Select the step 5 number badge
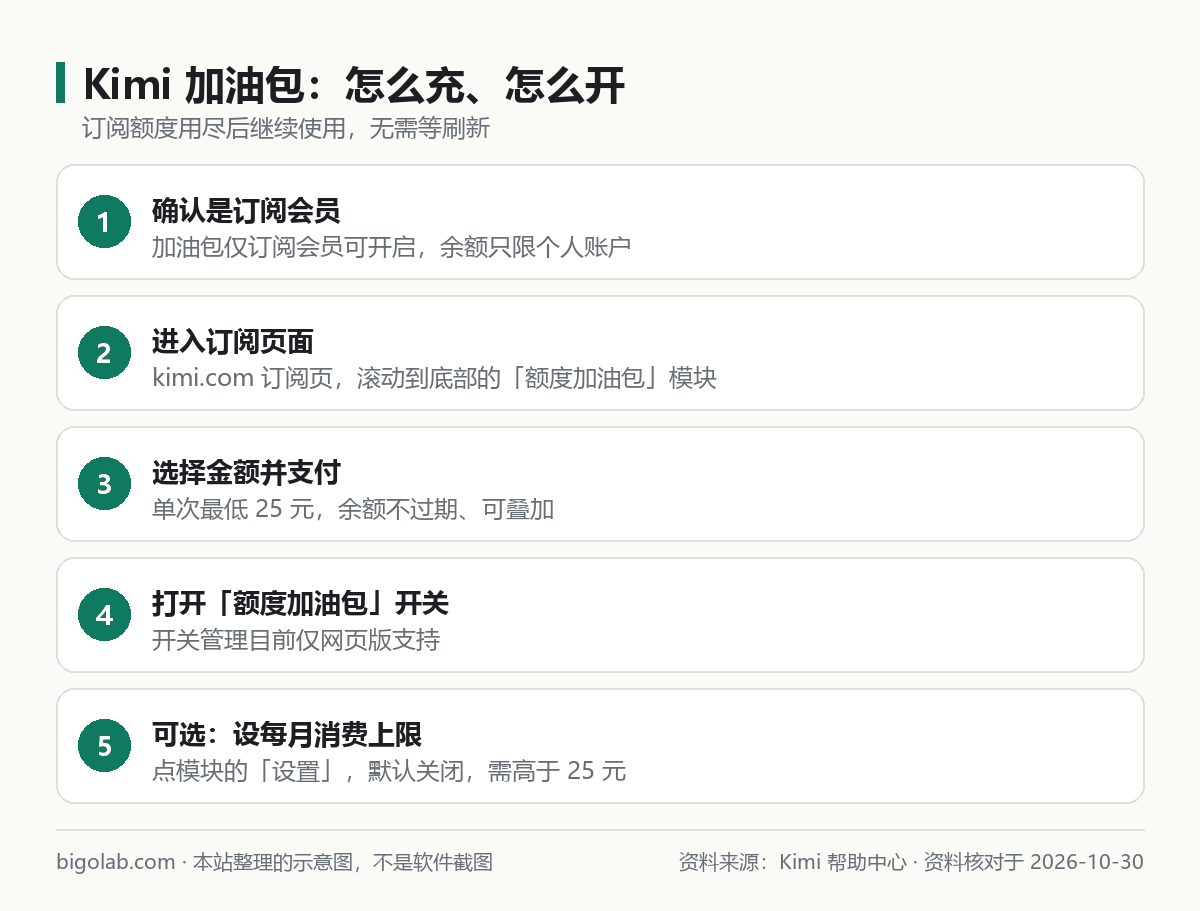Image resolution: width=1200 pixels, height=911 pixels. point(104,746)
